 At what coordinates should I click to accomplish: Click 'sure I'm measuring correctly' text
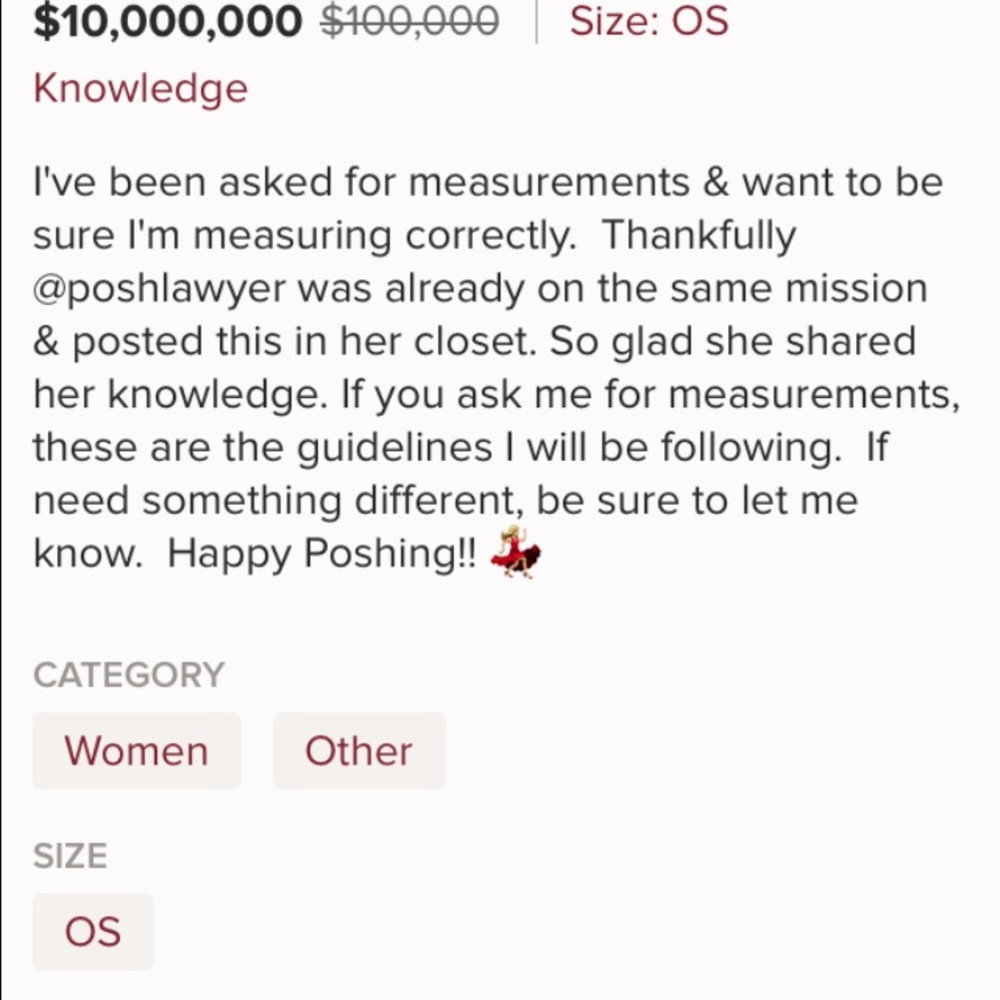point(300,236)
